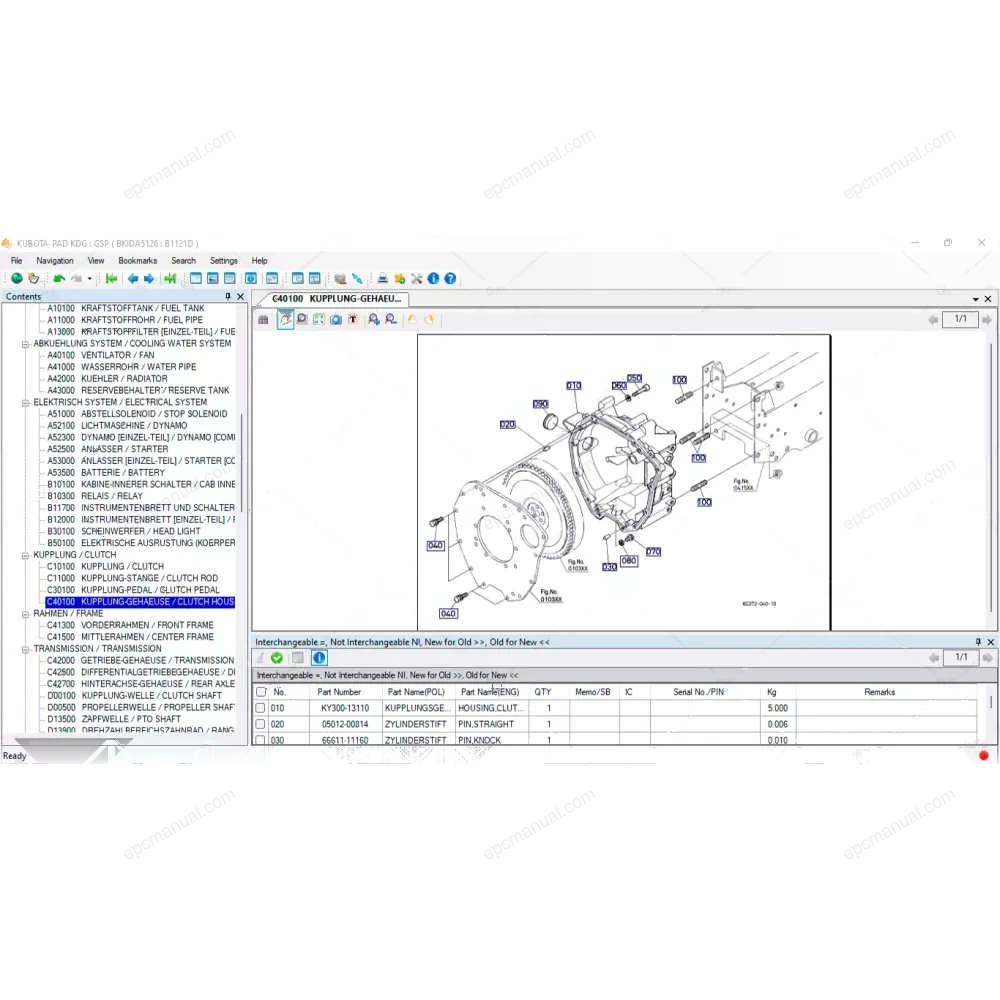The height and width of the screenshot is (1000, 1000).
Task: Click the hand-pointer icon beside the globe
Action: click(x=33, y=278)
